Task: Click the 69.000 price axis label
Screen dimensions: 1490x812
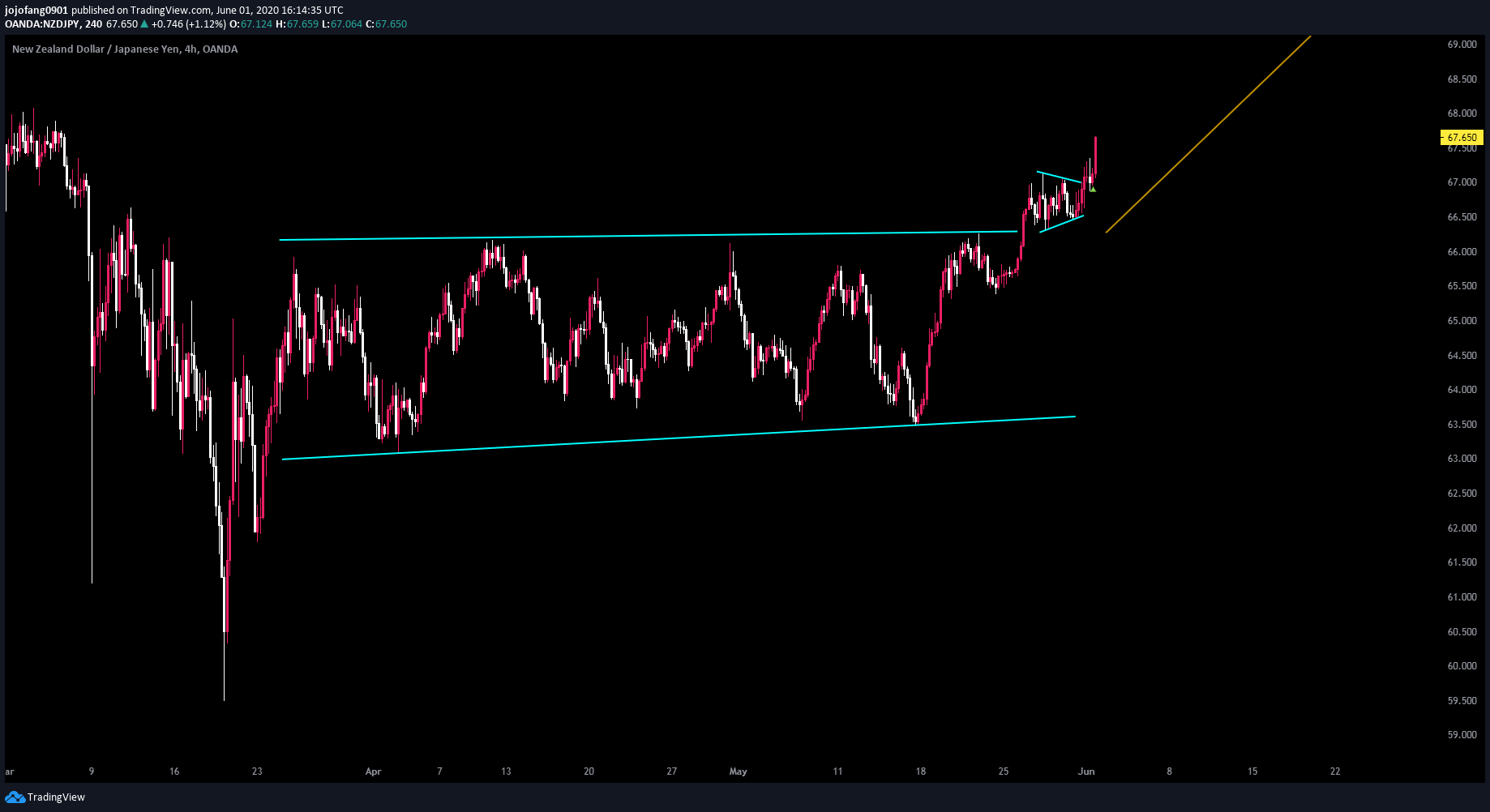Action: click(x=1462, y=45)
